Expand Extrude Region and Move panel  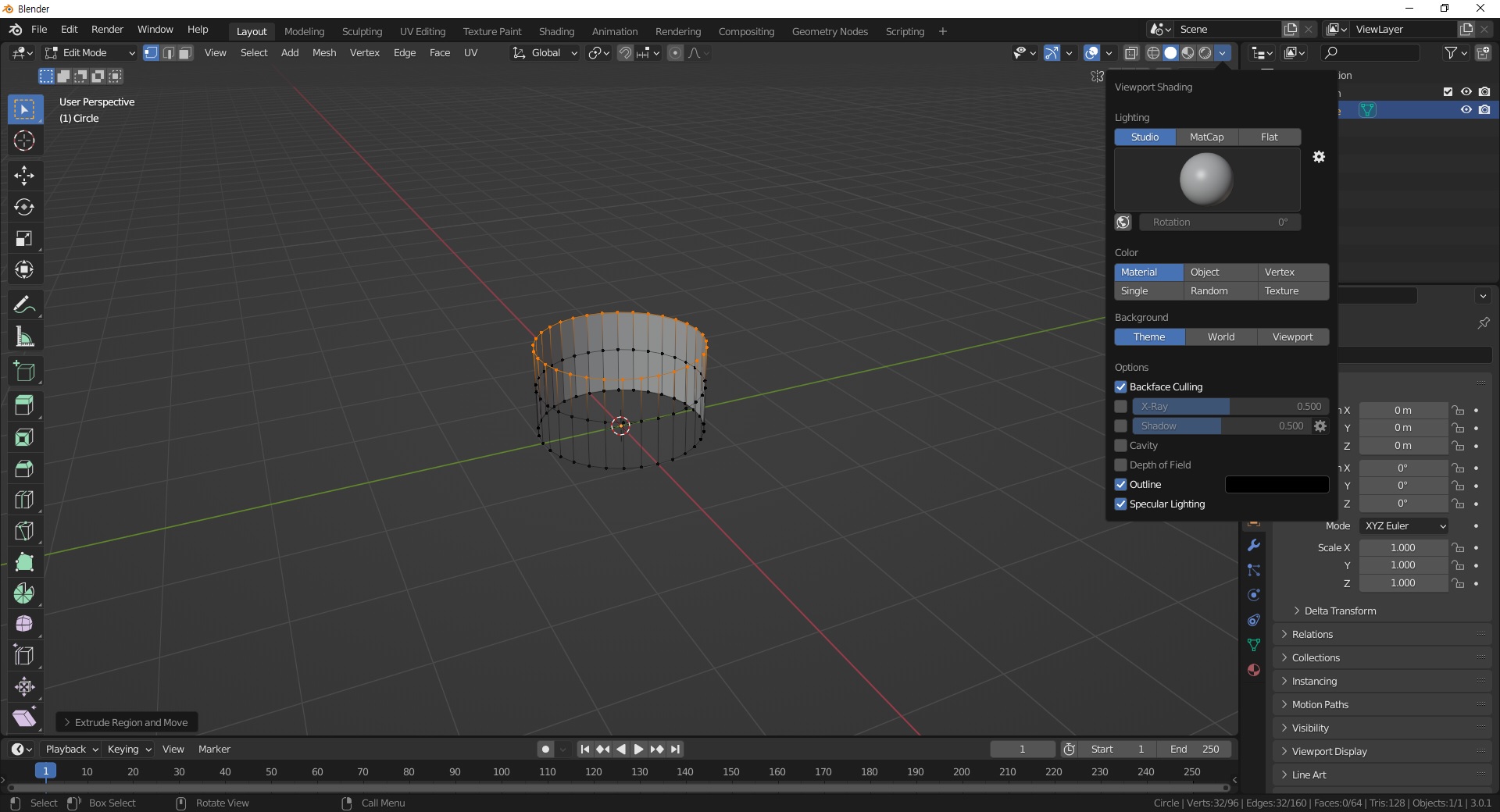tap(127, 723)
